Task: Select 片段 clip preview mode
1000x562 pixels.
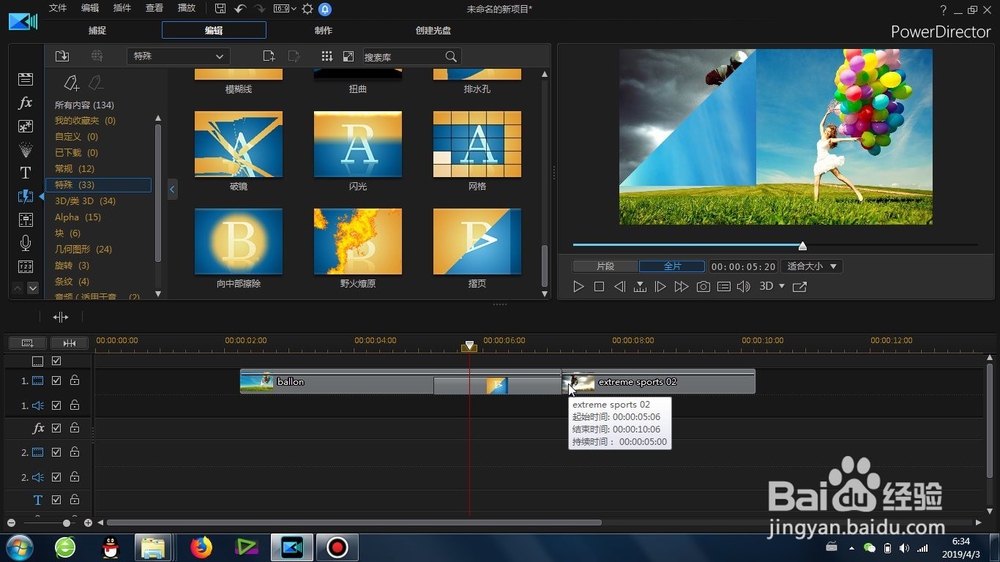Action: 605,266
